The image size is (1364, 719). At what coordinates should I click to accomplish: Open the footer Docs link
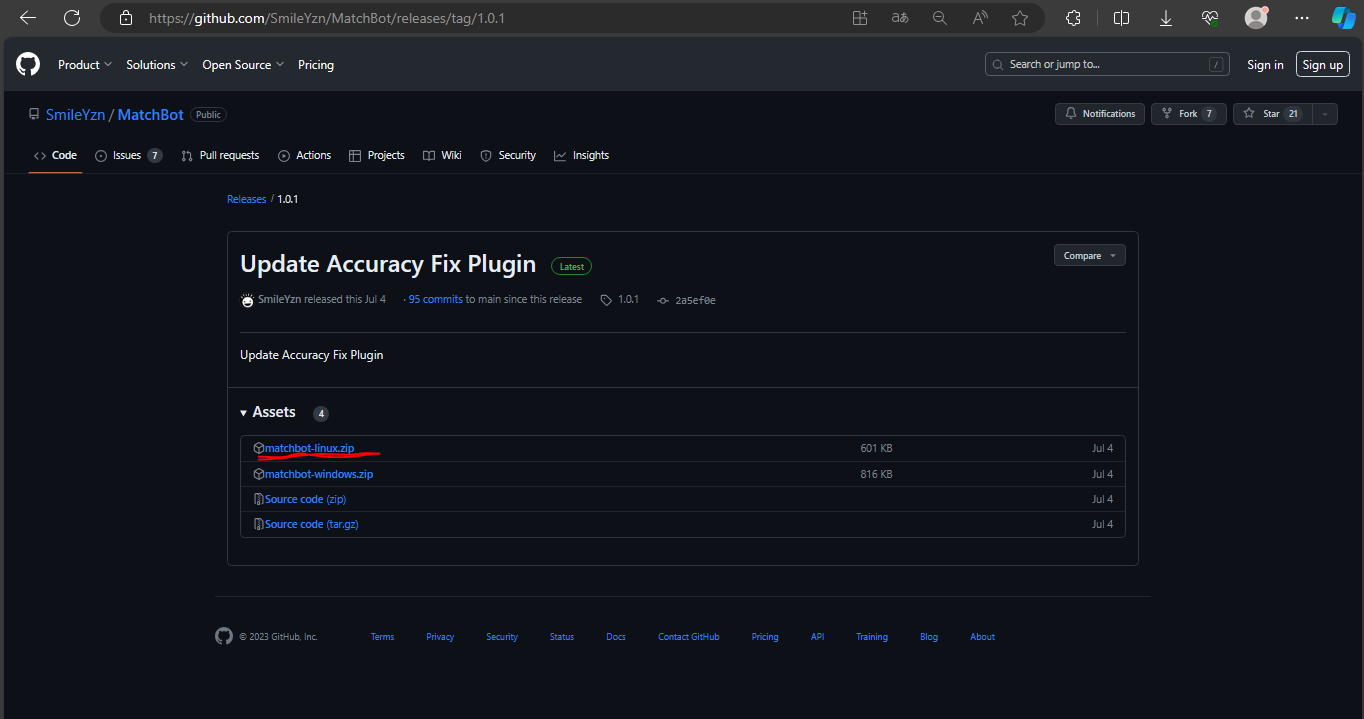pyautogui.click(x=616, y=637)
